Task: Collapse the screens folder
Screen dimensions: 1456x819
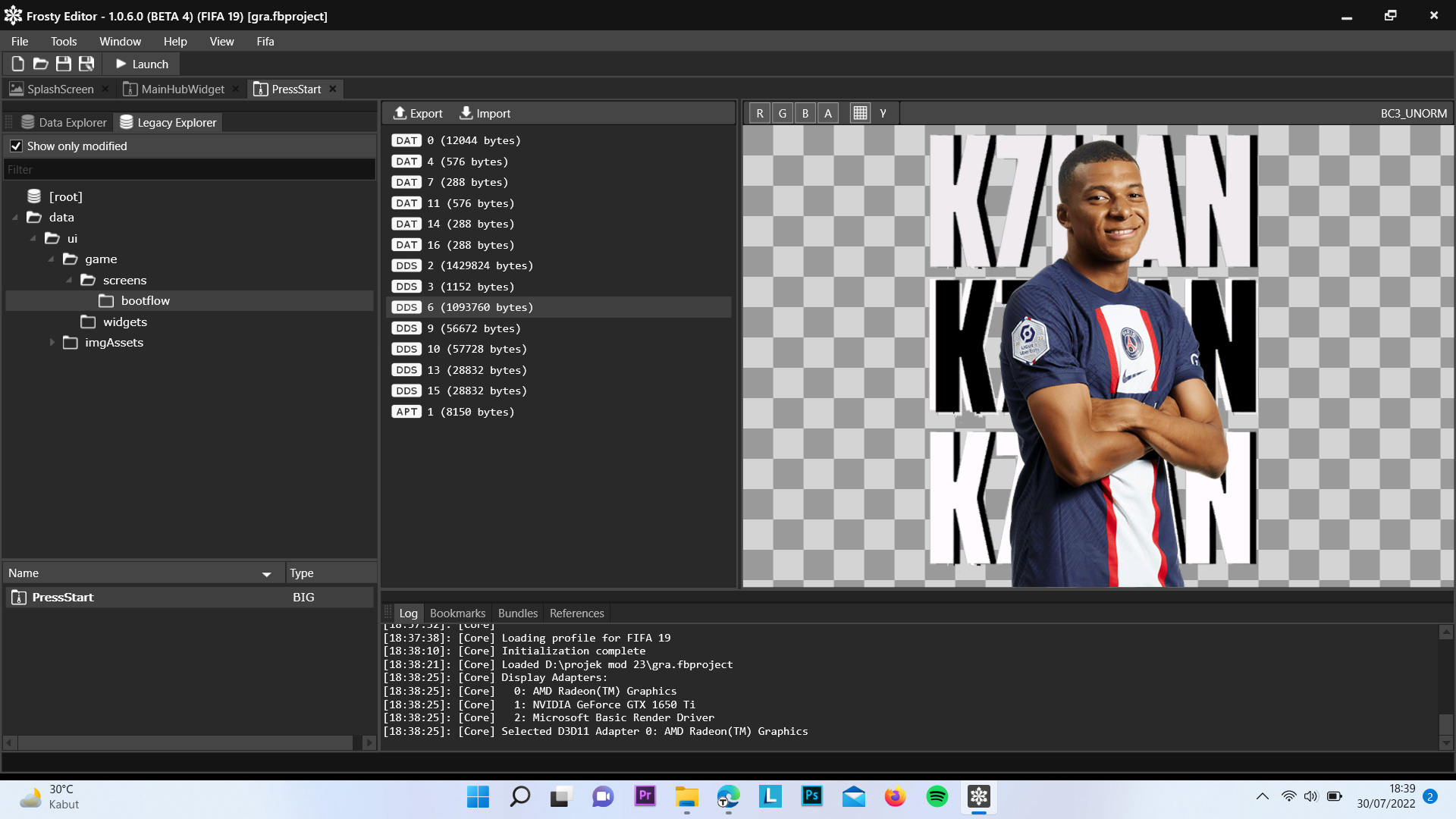Action: [70, 281]
